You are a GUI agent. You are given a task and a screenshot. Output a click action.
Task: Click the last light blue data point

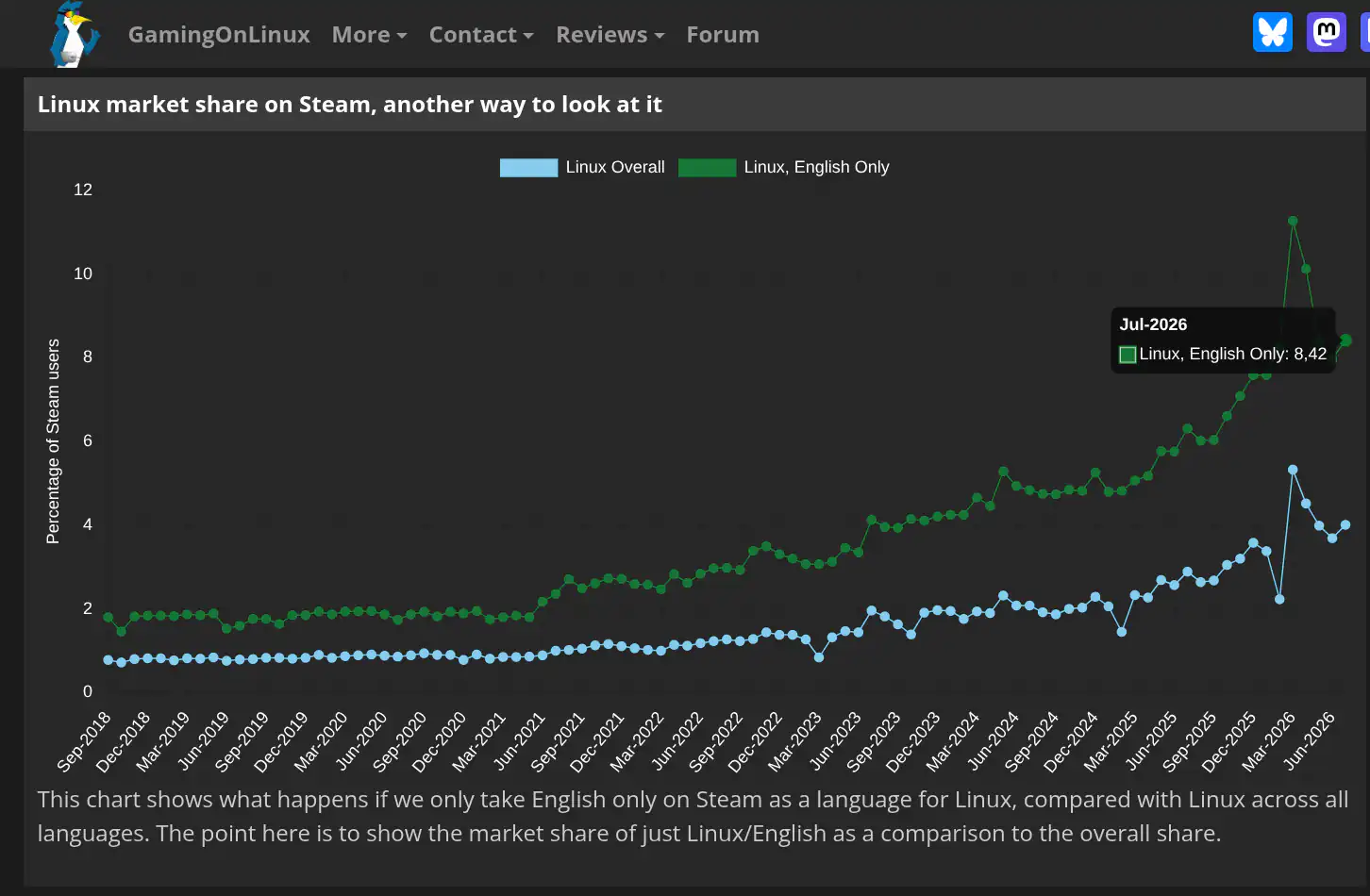(1345, 525)
